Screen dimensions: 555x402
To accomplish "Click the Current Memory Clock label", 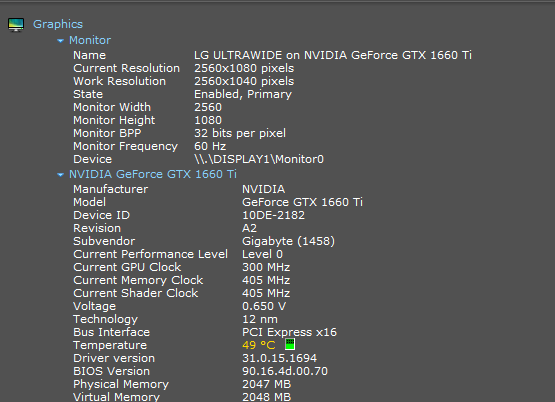I will coord(138,280).
